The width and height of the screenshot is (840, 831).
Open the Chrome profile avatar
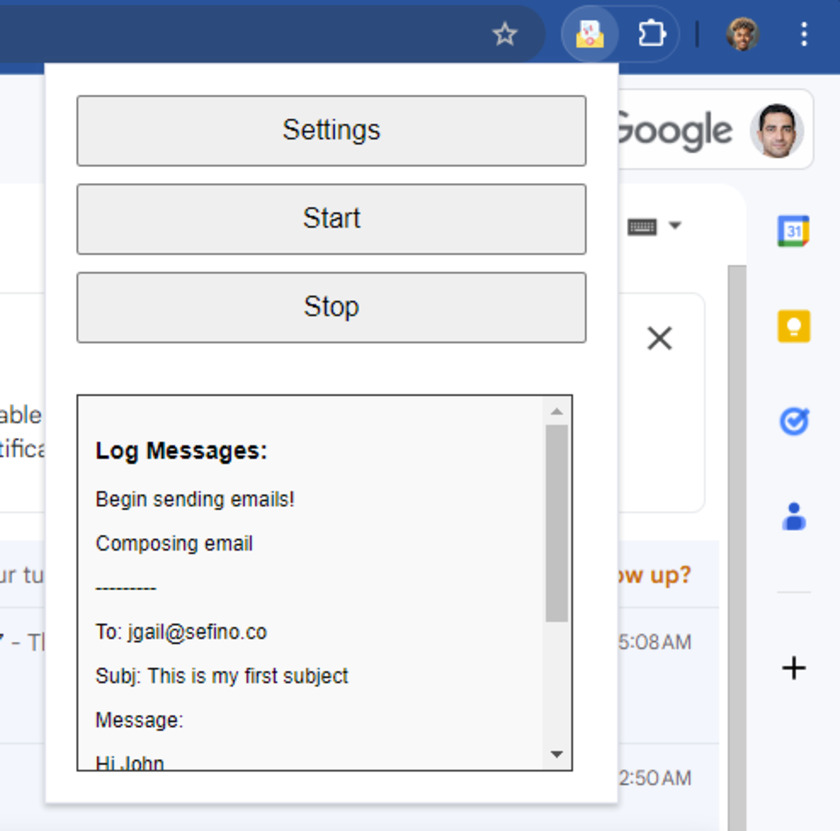[x=742, y=34]
